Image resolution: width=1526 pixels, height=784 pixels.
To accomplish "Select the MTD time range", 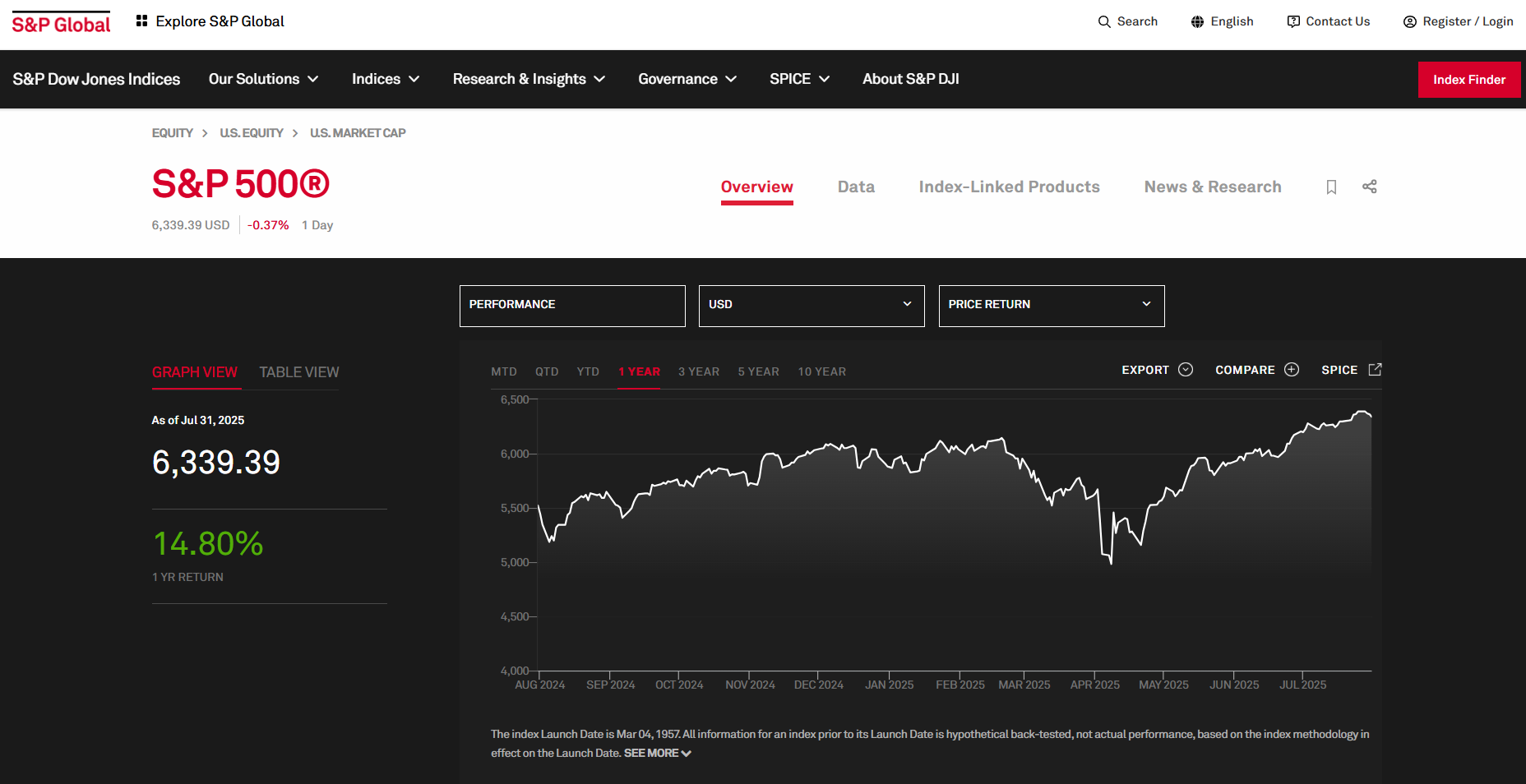I will [x=504, y=371].
